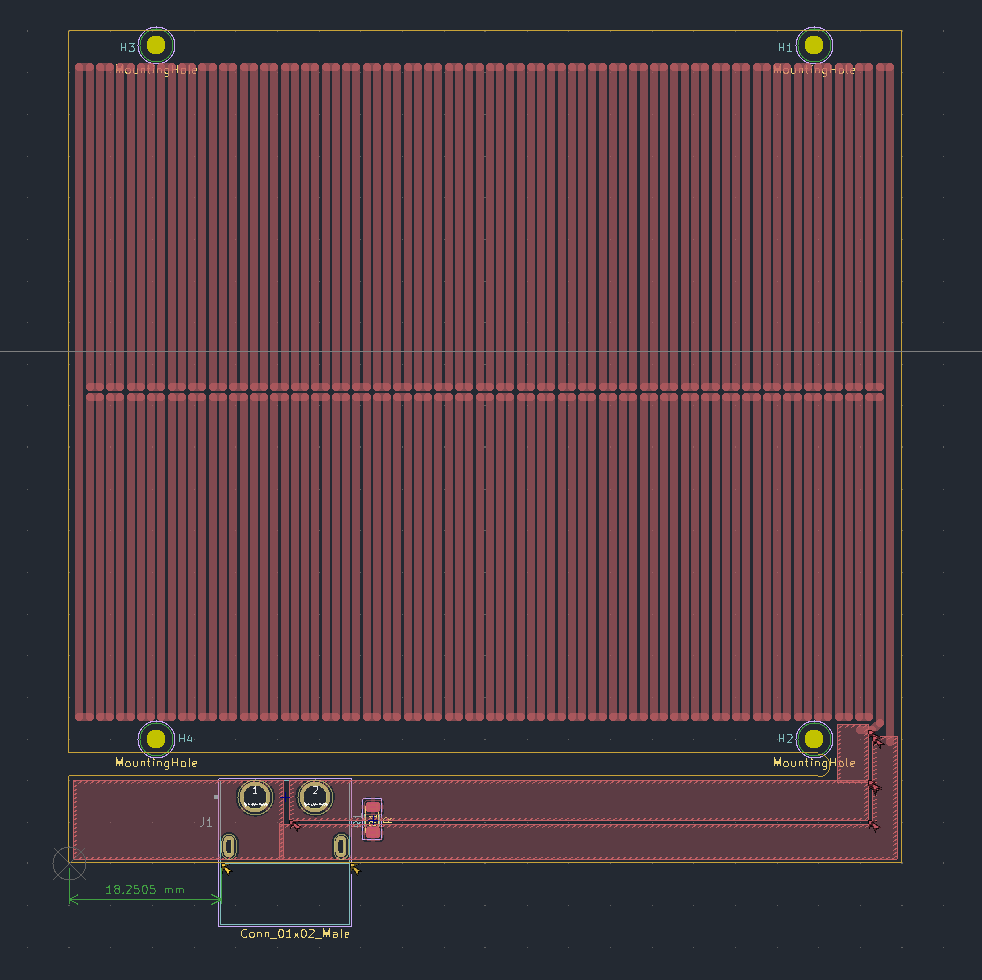
Task: Select the H1 mounting hole pad
Action: pyautogui.click(x=814, y=45)
